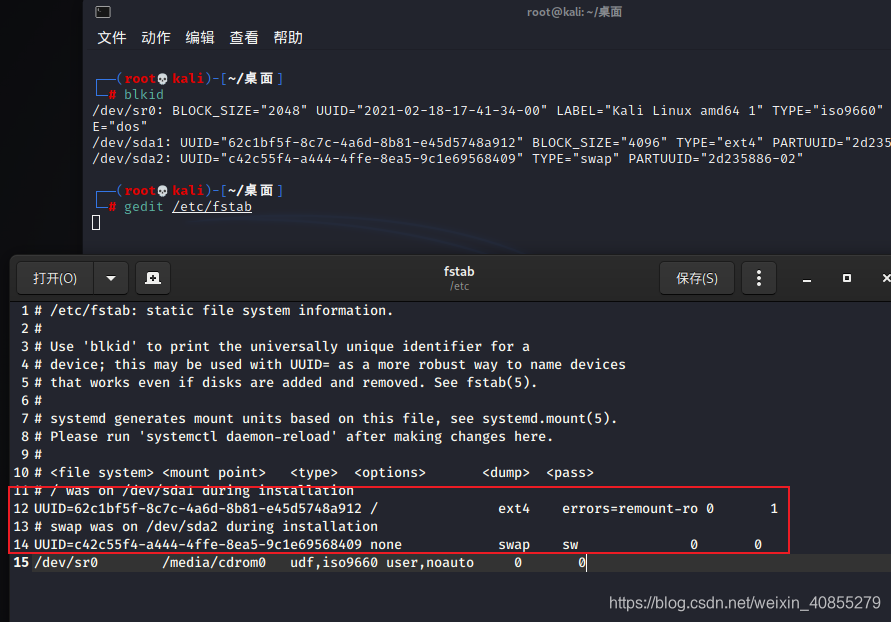Click line 1 '/etc/fstab: static file system information'
The height and width of the screenshot is (622, 891).
[x=214, y=311]
